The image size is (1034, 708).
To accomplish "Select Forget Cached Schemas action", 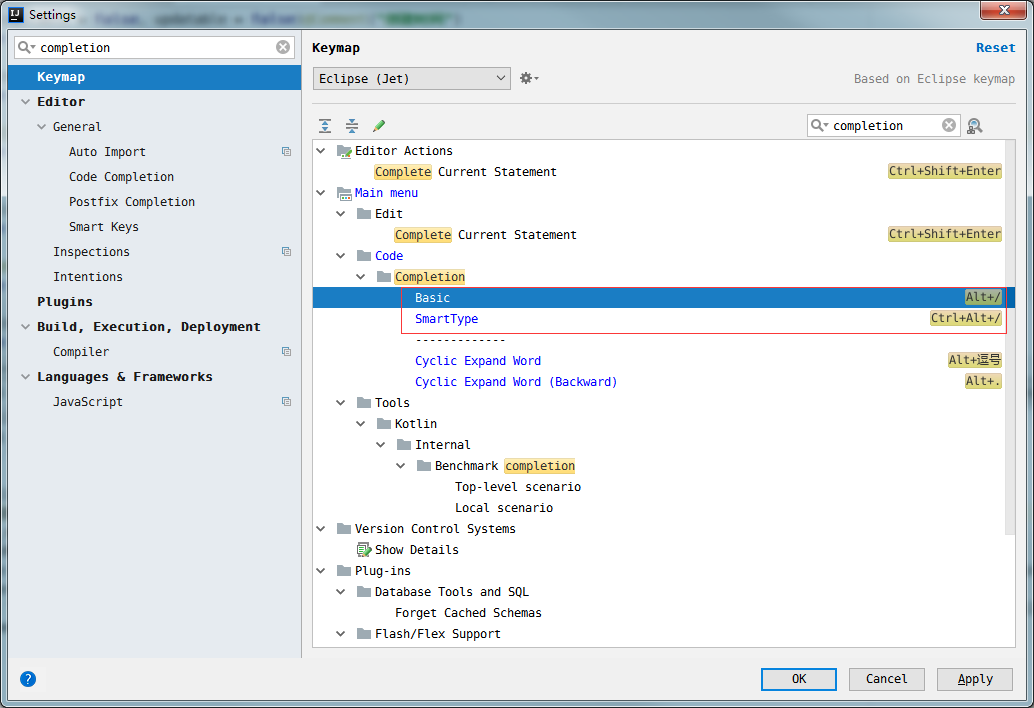I will (x=468, y=613).
